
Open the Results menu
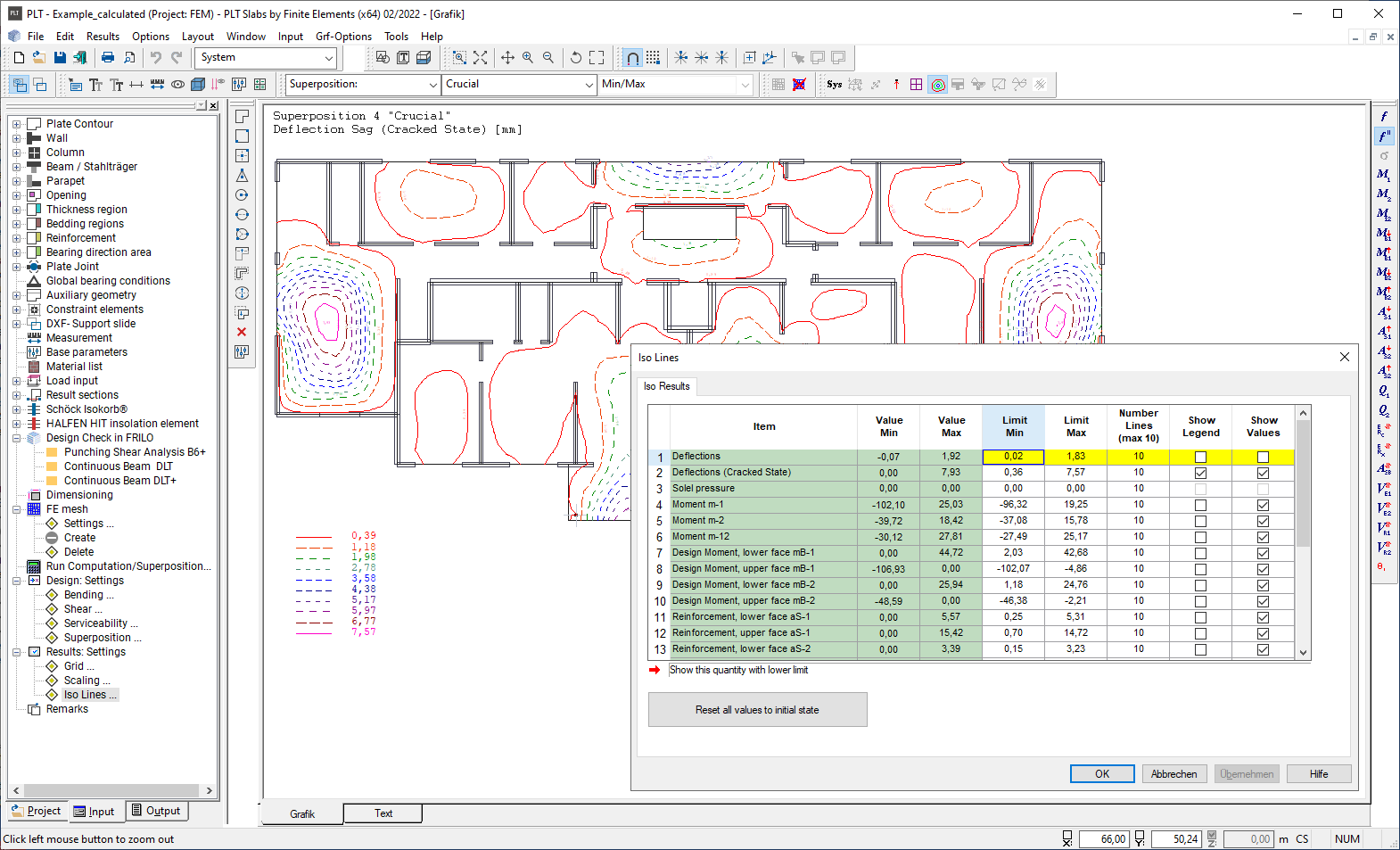point(103,37)
